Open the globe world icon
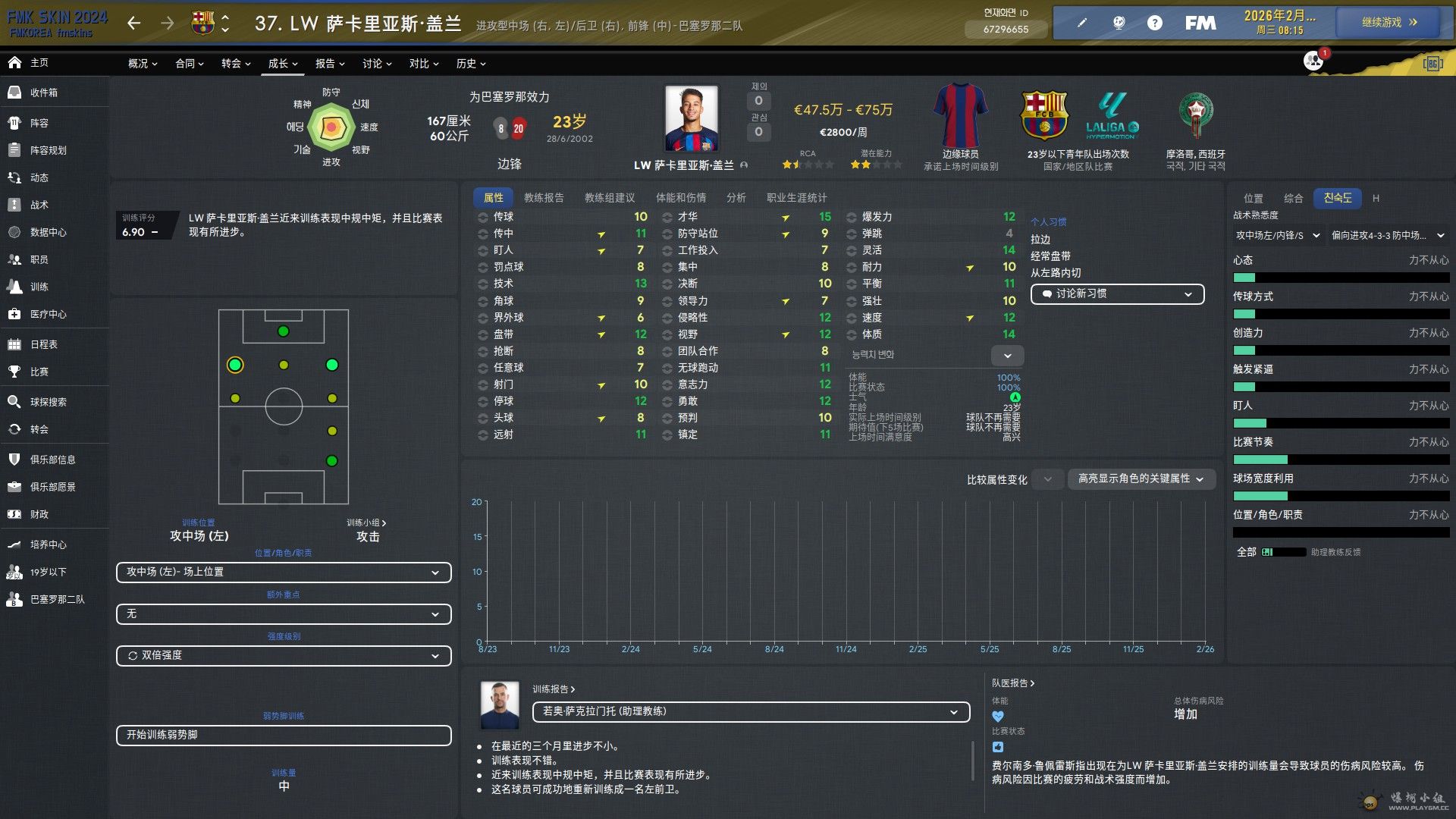Viewport: 1456px width, 819px height. pos(1119,23)
